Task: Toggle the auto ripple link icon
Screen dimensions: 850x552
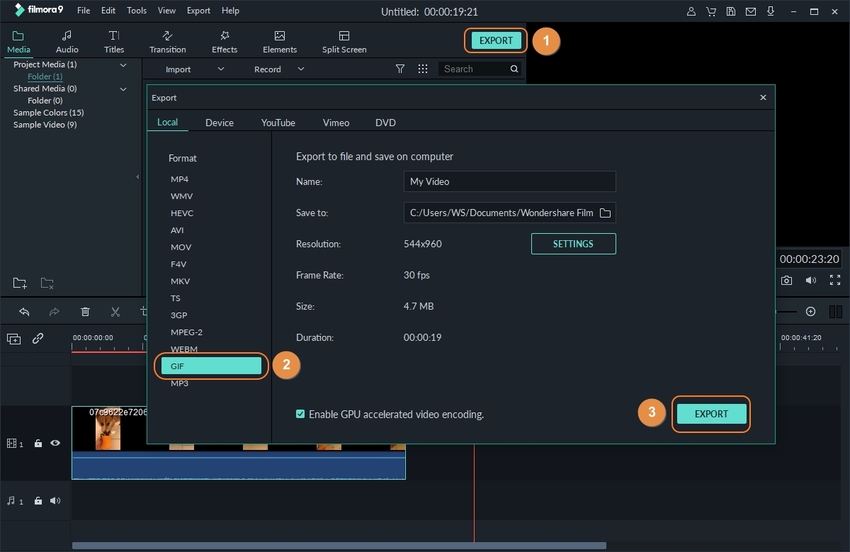Action: tap(37, 339)
